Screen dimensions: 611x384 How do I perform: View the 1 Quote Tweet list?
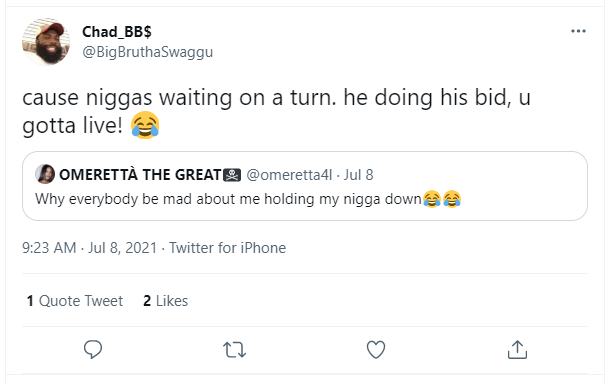(74, 301)
